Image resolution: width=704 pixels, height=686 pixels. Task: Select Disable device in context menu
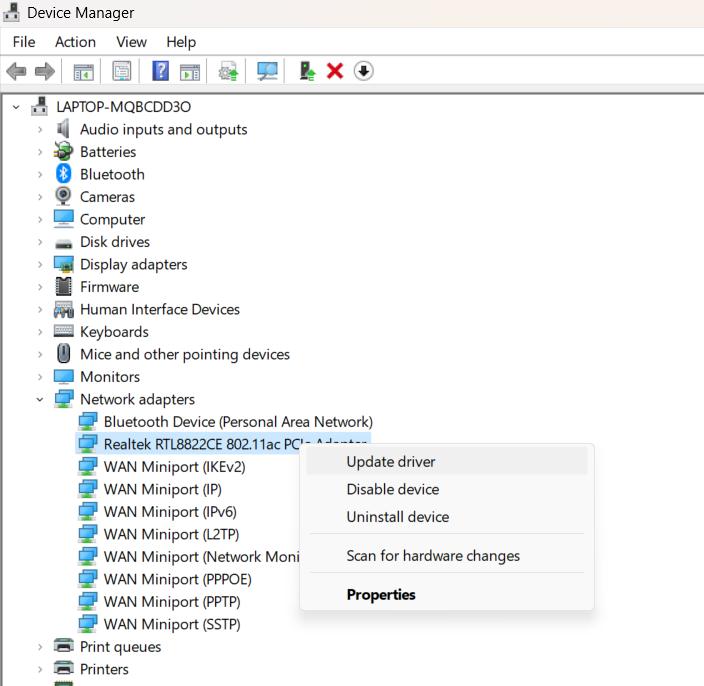392,489
